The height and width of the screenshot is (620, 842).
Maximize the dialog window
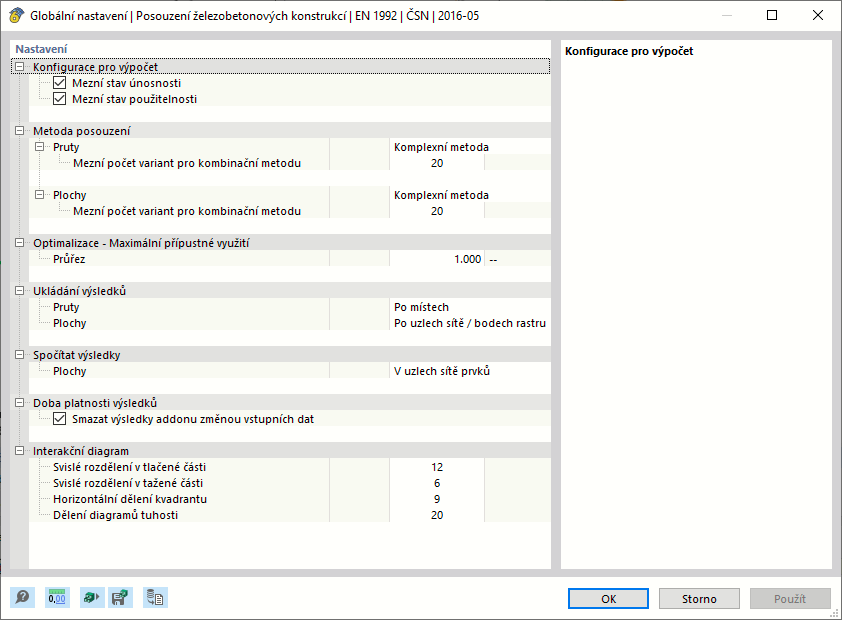[x=772, y=15]
